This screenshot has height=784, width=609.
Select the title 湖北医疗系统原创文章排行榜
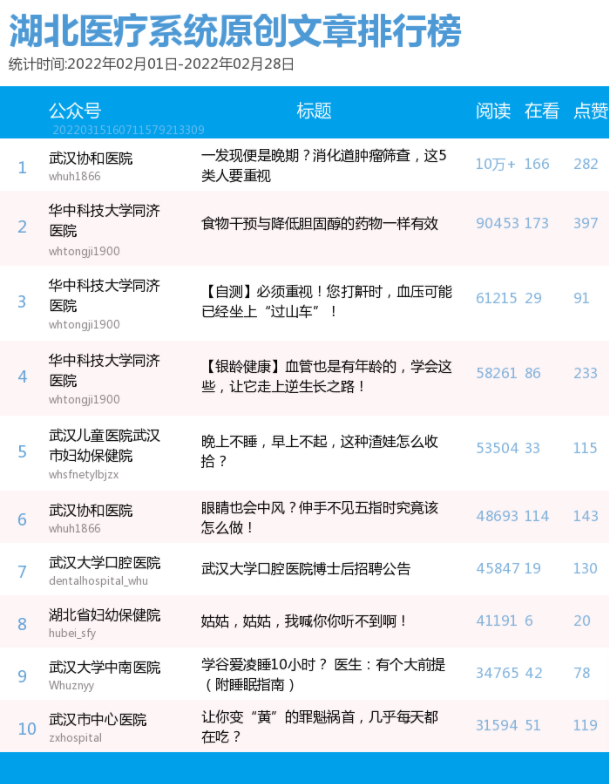(x=235, y=31)
